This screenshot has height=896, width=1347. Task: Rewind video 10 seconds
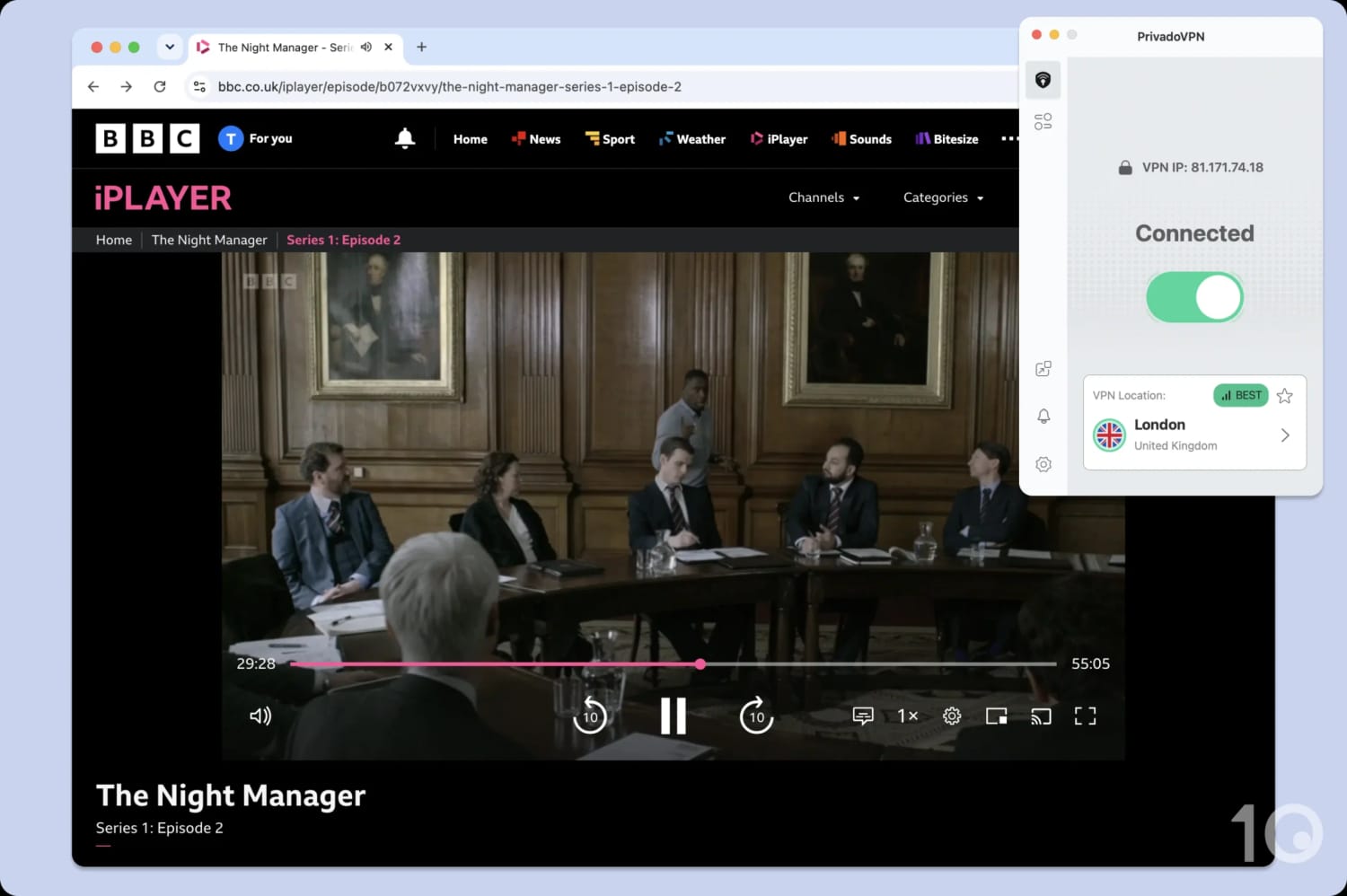pos(590,716)
